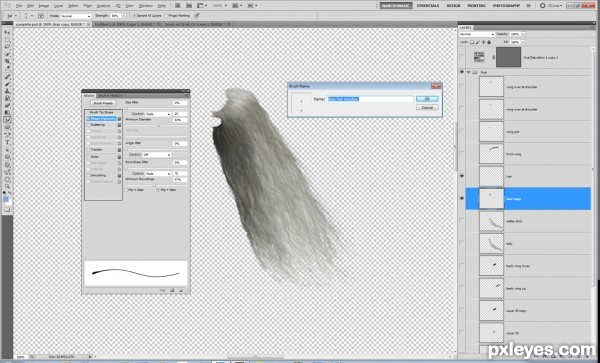Open the Filter menu
This screenshot has width=600, height=363.
(87, 6)
